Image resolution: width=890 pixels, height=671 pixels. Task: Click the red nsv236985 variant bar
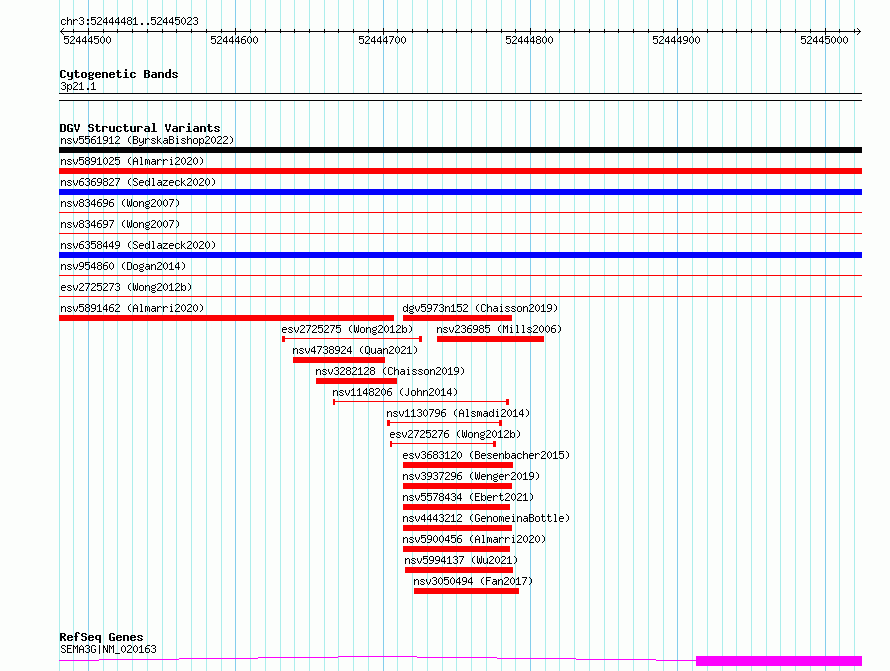pos(490,339)
